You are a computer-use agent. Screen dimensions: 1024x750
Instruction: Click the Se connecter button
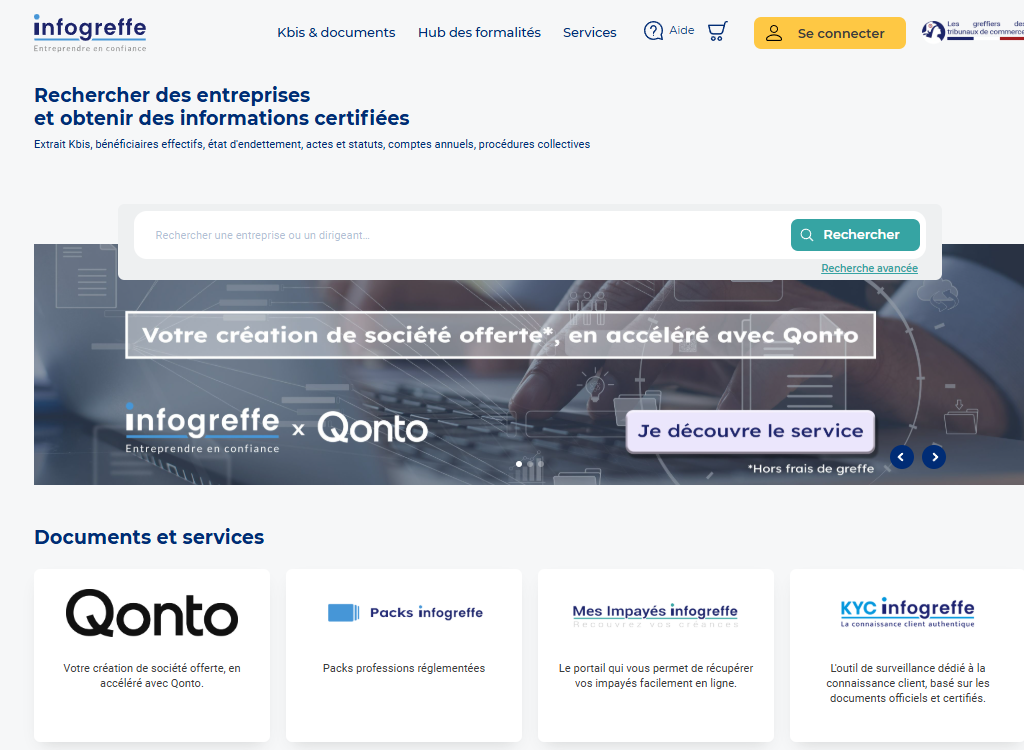tap(829, 33)
